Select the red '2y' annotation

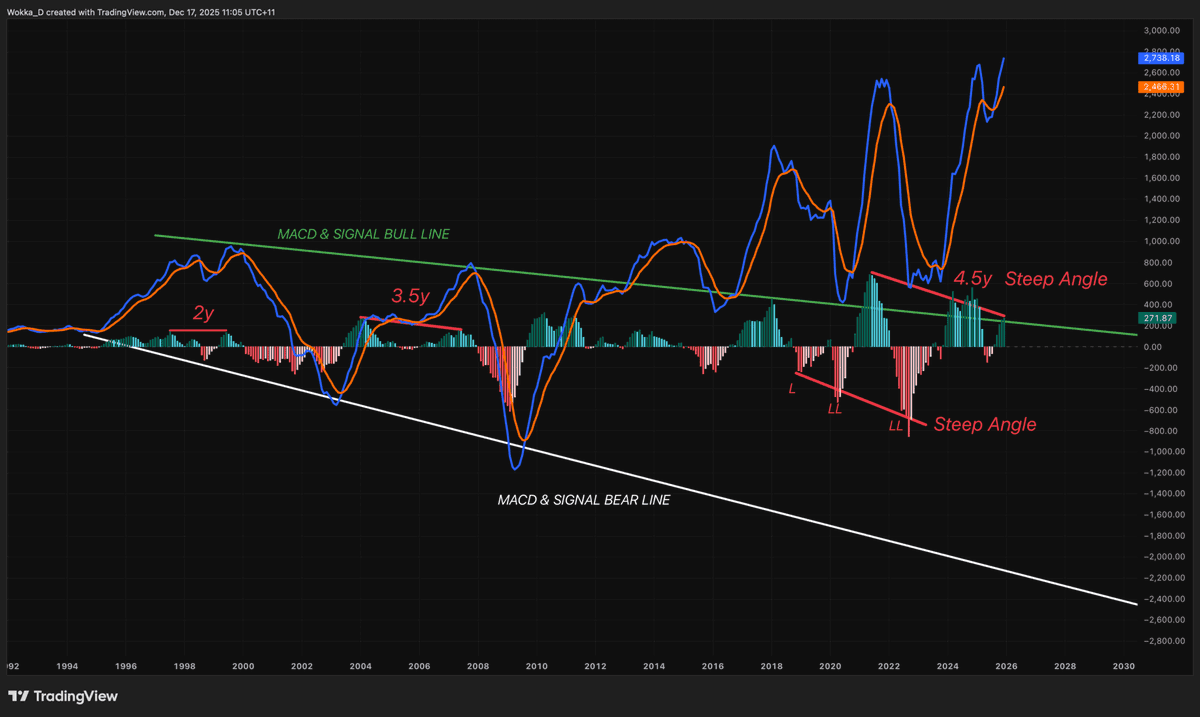click(203, 314)
